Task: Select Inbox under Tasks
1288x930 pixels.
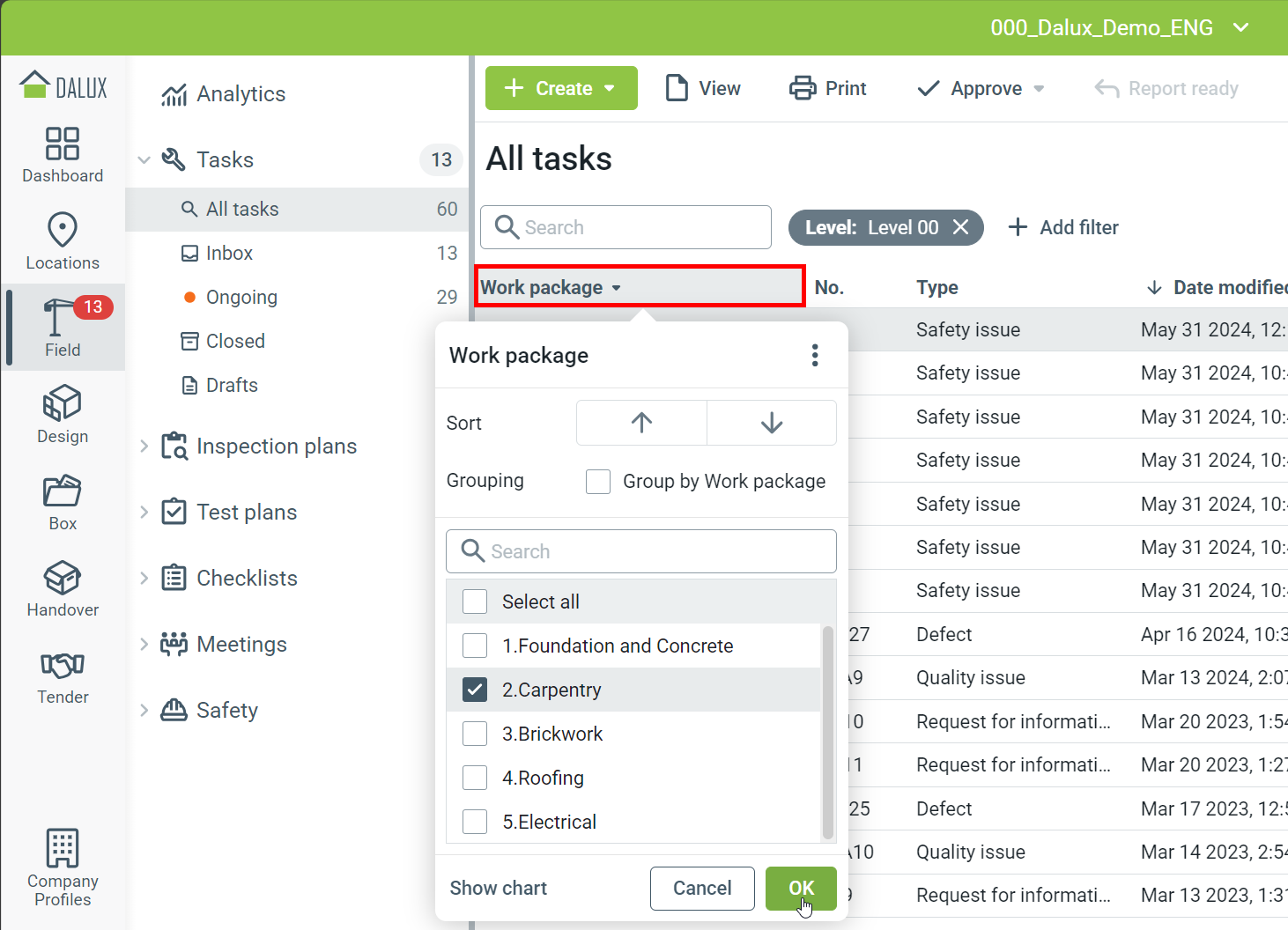Action: (x=229, y=254)
